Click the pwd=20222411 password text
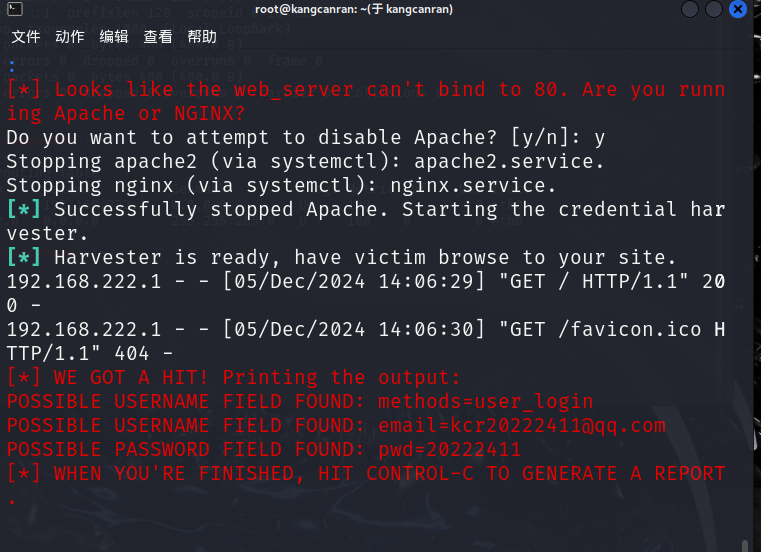The height and width of the screenshot is (552, 761). click(x=449, y=450)
